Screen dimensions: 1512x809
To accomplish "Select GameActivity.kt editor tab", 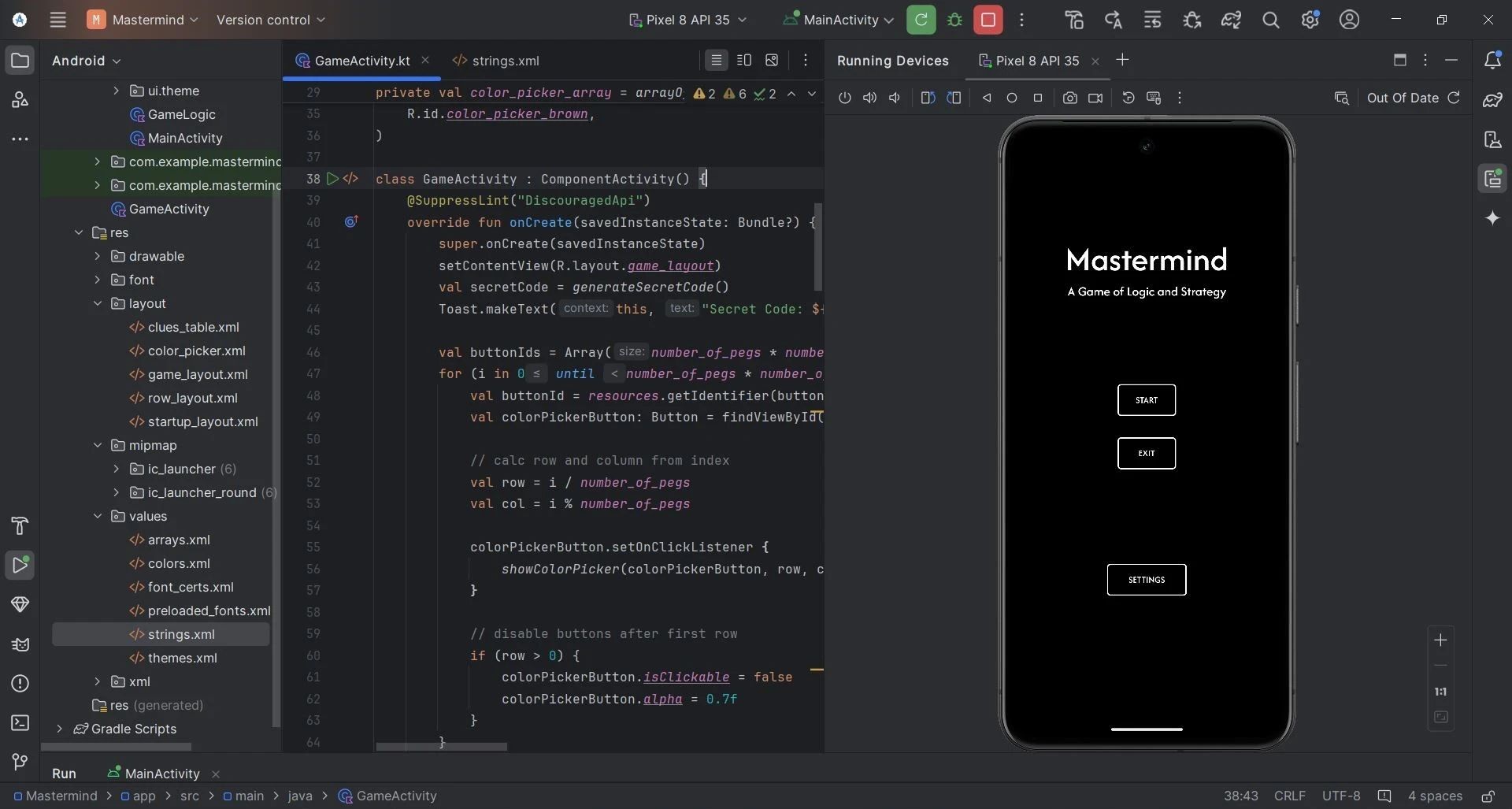I will click(361, 61).
